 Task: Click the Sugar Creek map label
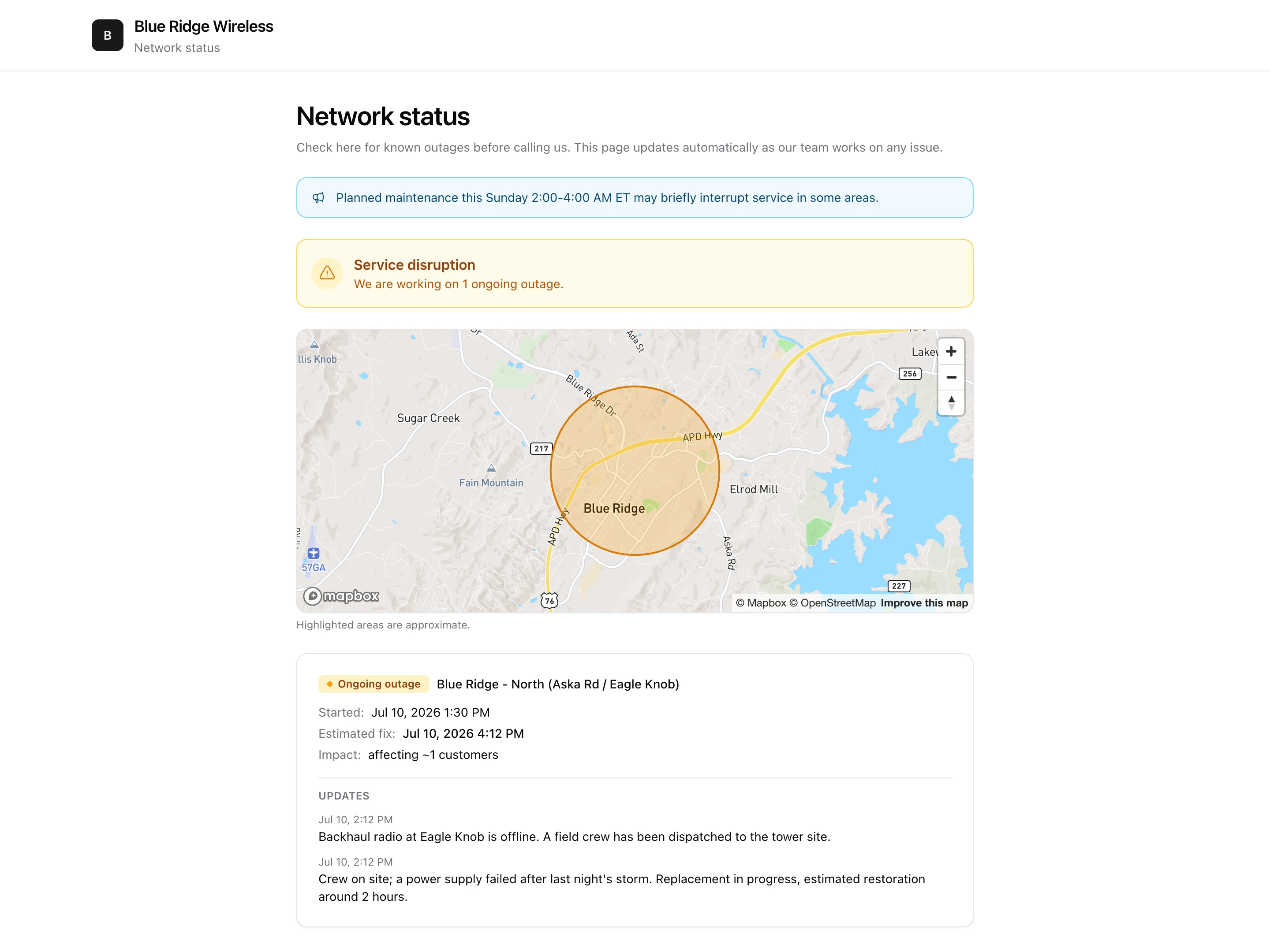tap(428, 418)
